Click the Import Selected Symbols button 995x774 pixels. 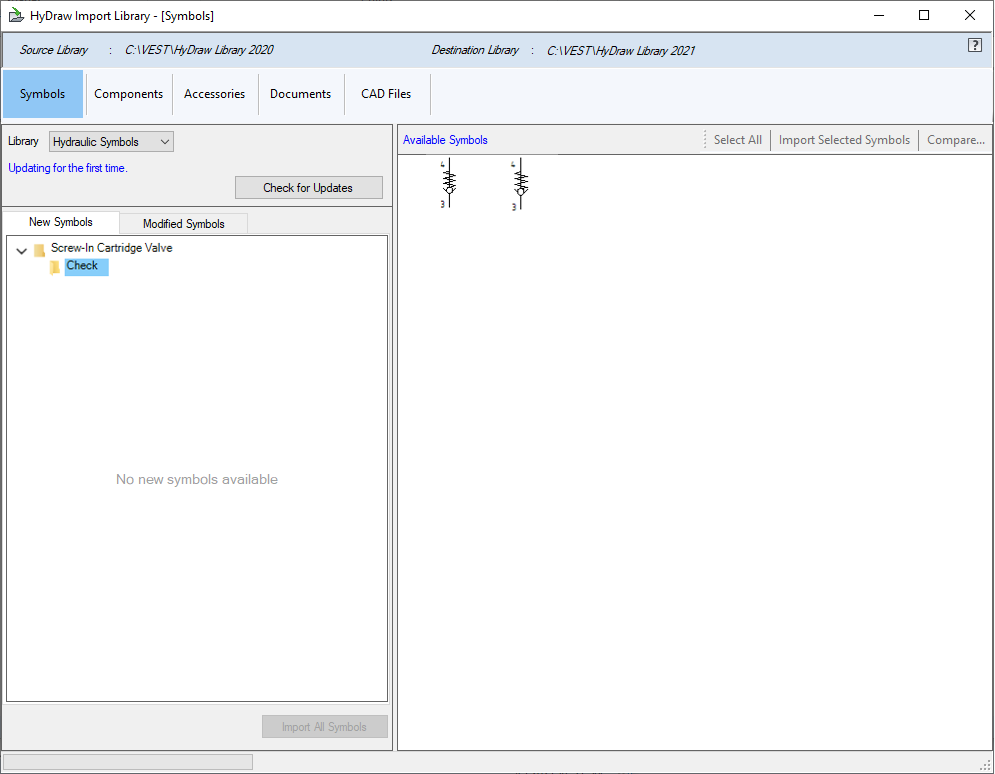[843, 139]
